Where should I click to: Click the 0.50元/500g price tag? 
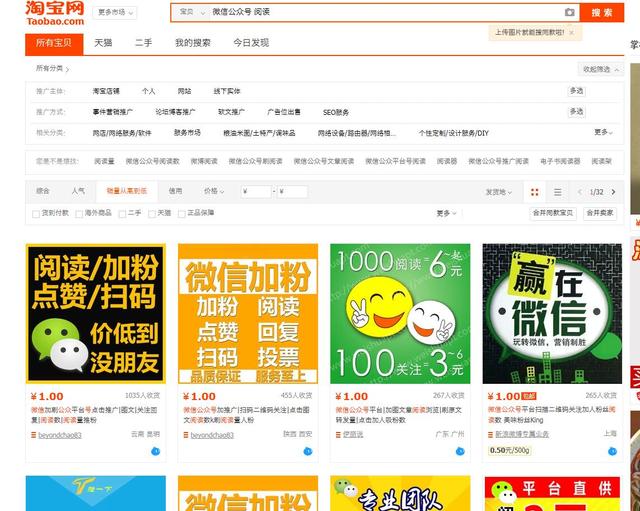click(x=510, y=451)
